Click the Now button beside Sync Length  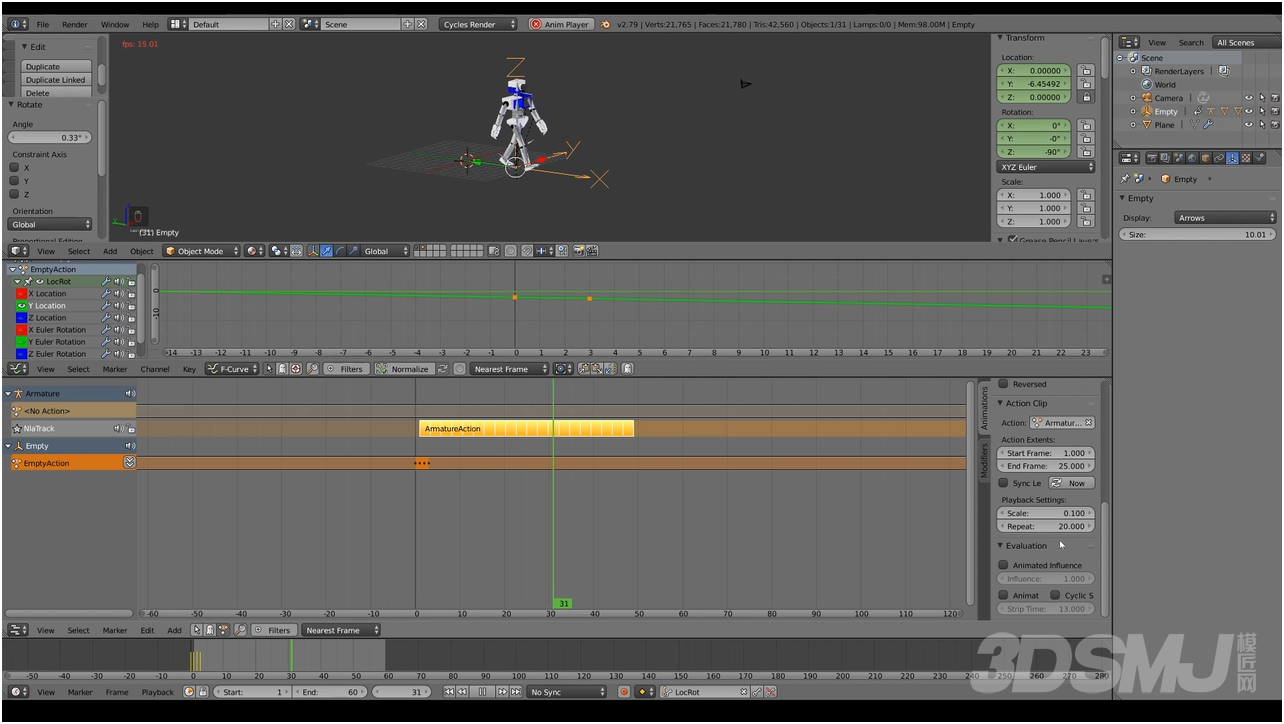click(1071, 483)
